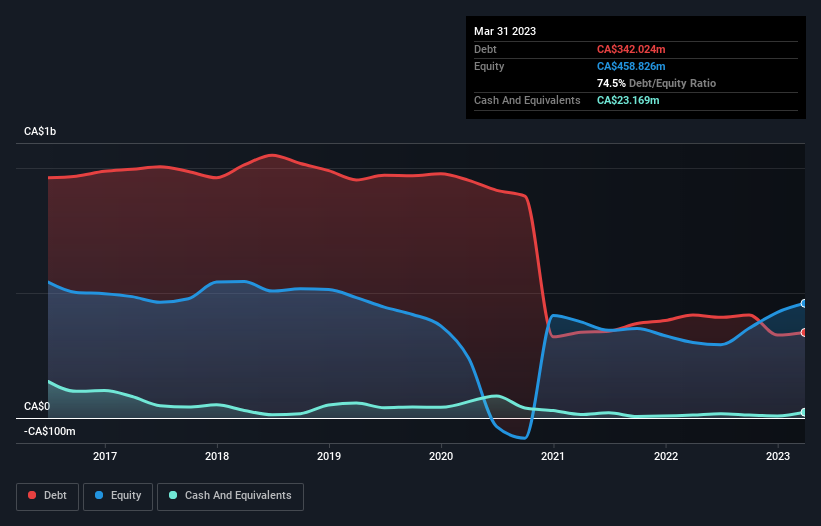This screenshot has width=821, height=526.
Task: Click the Mar 31 2023 tooltip date
Action: 505,31
